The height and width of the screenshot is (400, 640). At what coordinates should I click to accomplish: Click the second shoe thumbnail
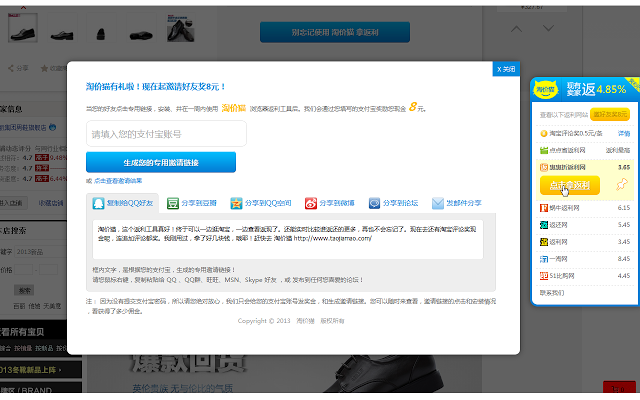pyautogui.click(x=62, y=28)
